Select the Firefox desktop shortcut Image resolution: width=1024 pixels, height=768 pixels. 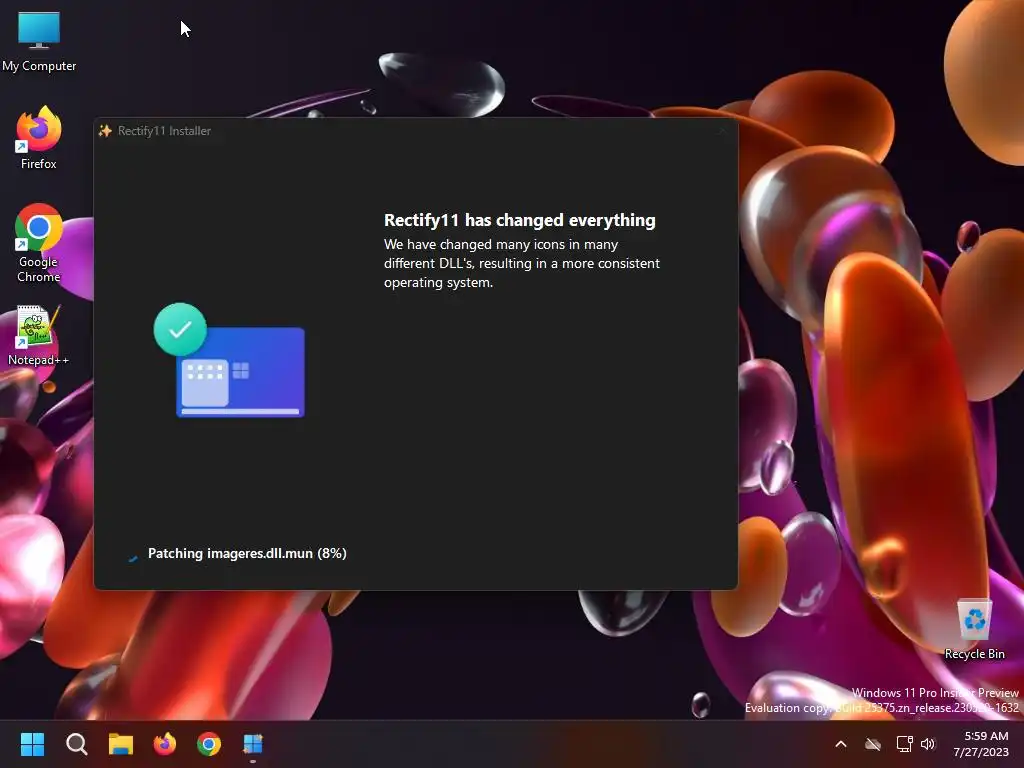pyautogui.click(x=39, y=138)
